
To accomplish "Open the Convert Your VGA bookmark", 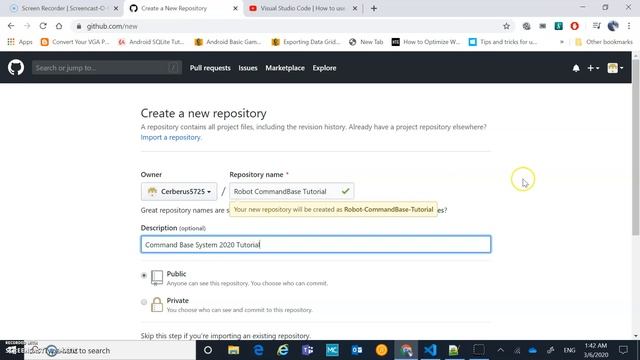I will (x=75, y=42).
